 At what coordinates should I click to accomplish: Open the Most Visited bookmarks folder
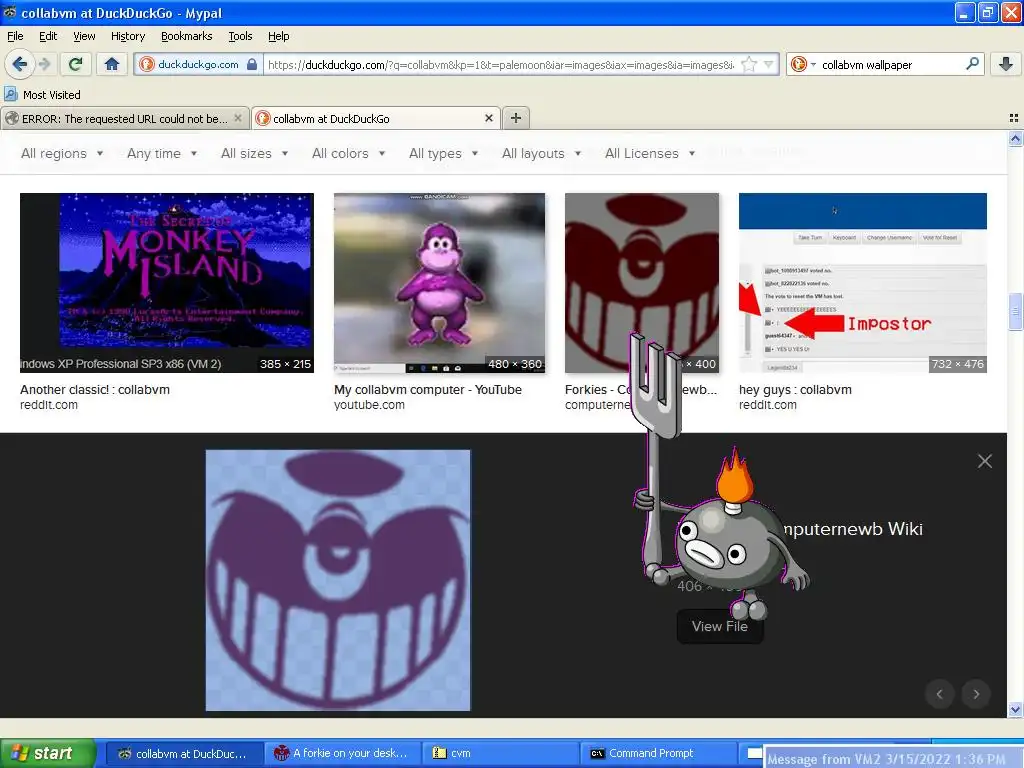click(42, 95)
